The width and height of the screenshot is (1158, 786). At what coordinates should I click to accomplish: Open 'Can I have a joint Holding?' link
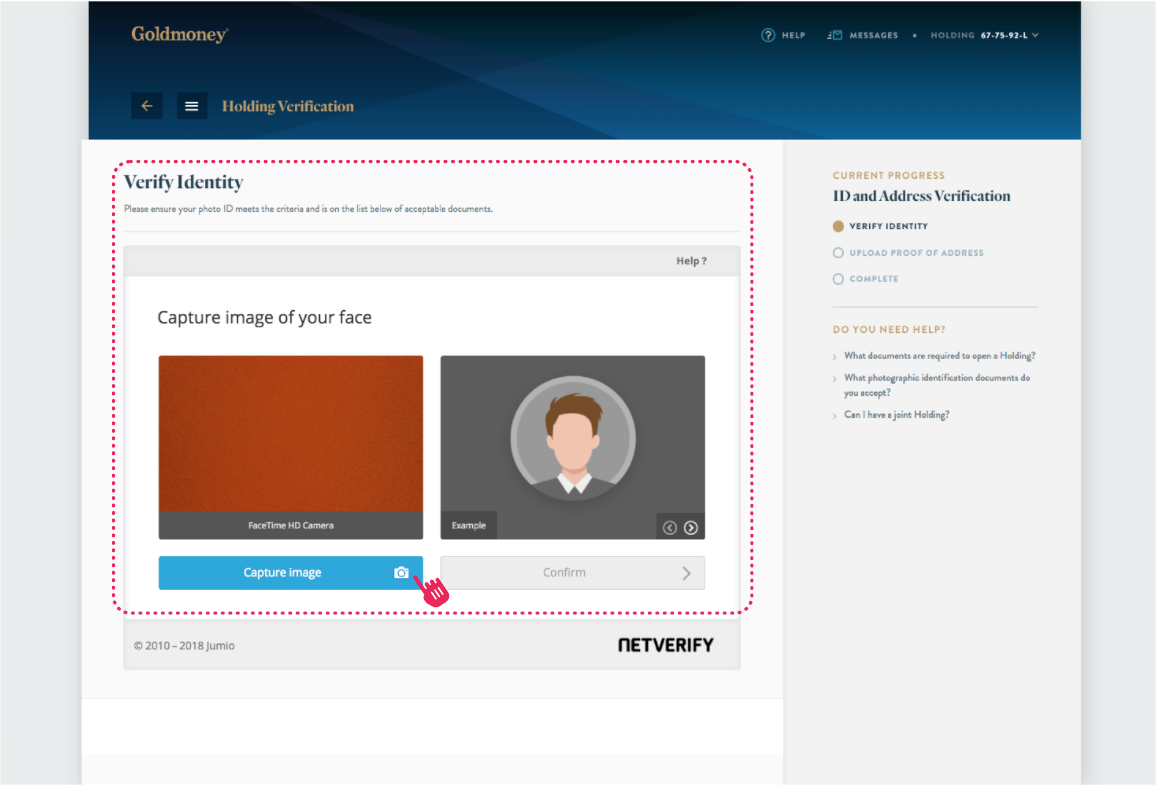(897, 414)
